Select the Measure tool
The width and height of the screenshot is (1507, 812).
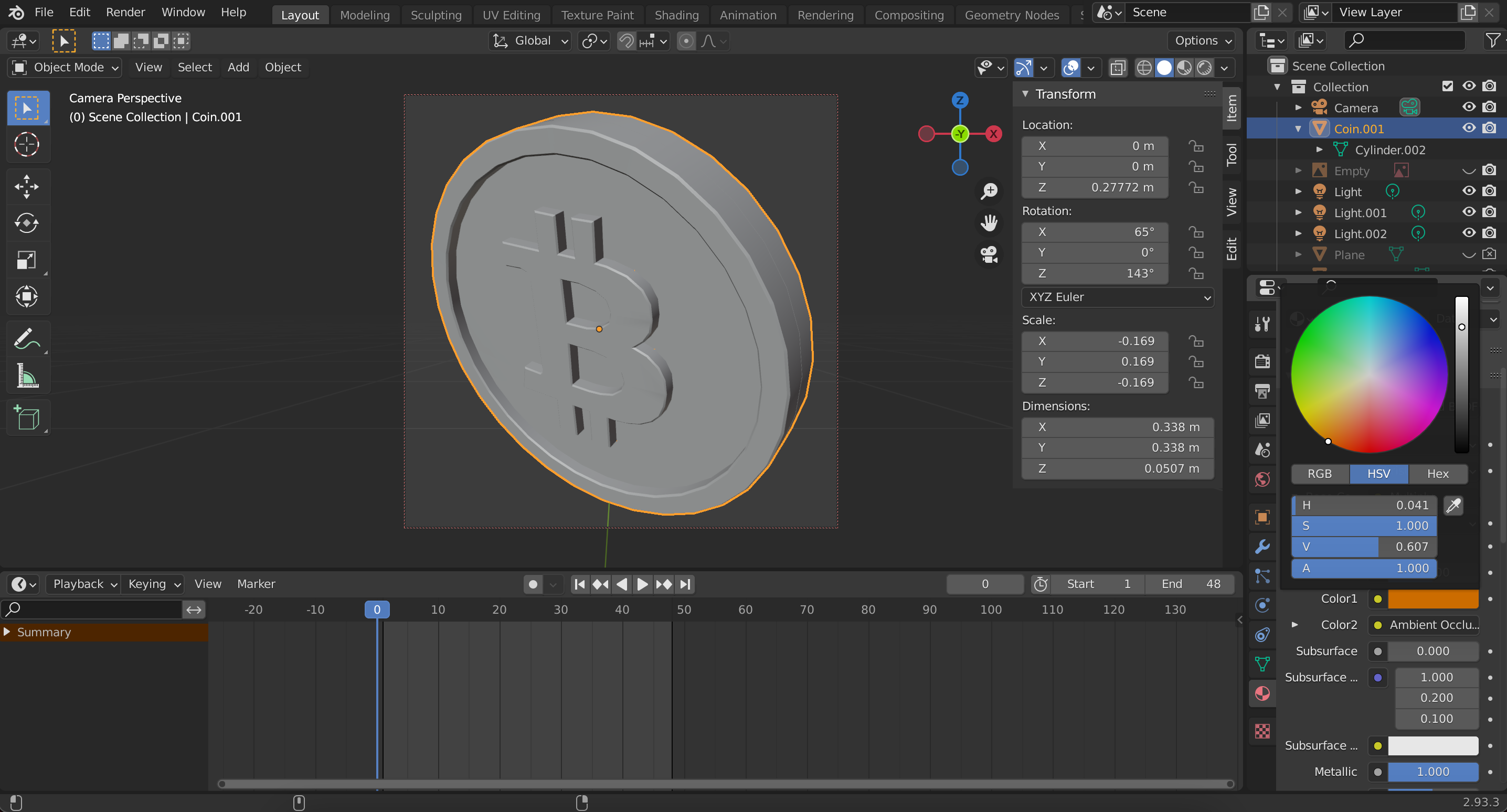click(27, 376)
